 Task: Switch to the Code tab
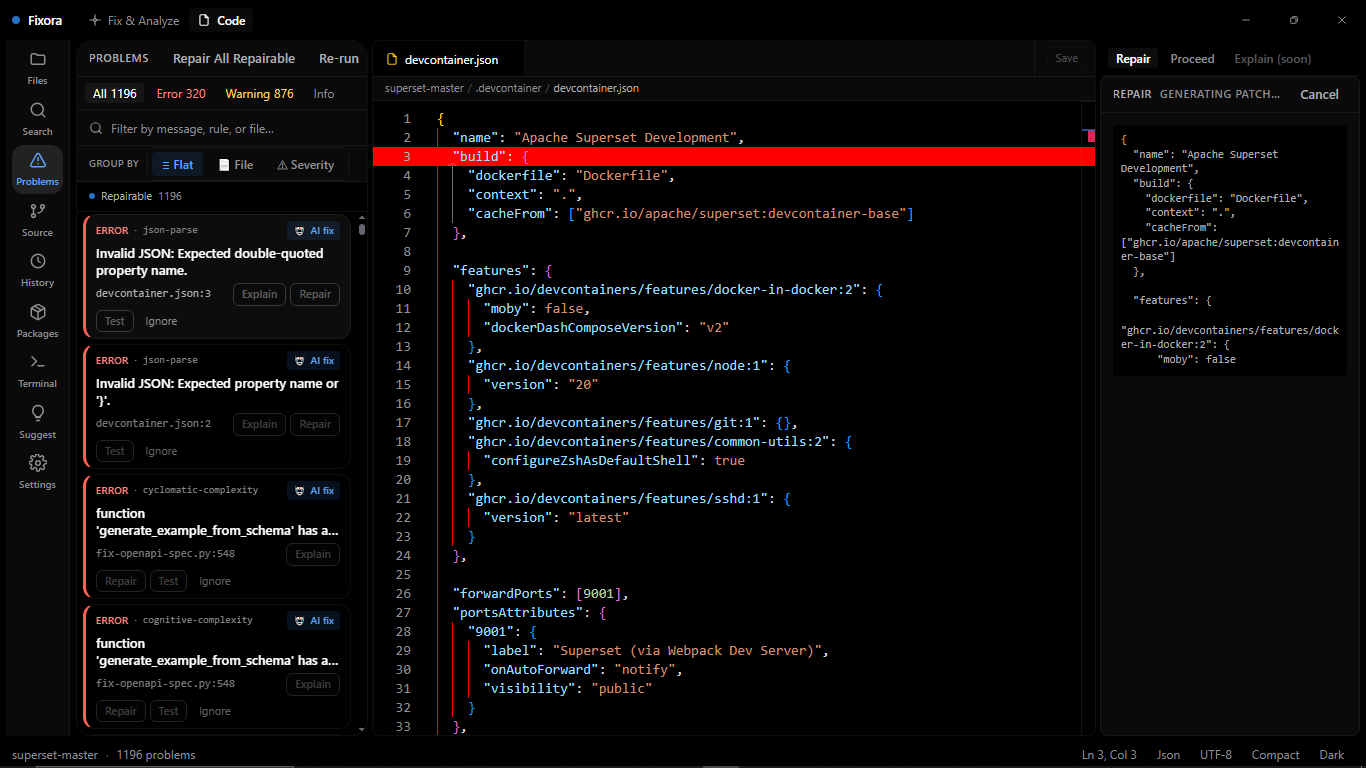point(222,20)
